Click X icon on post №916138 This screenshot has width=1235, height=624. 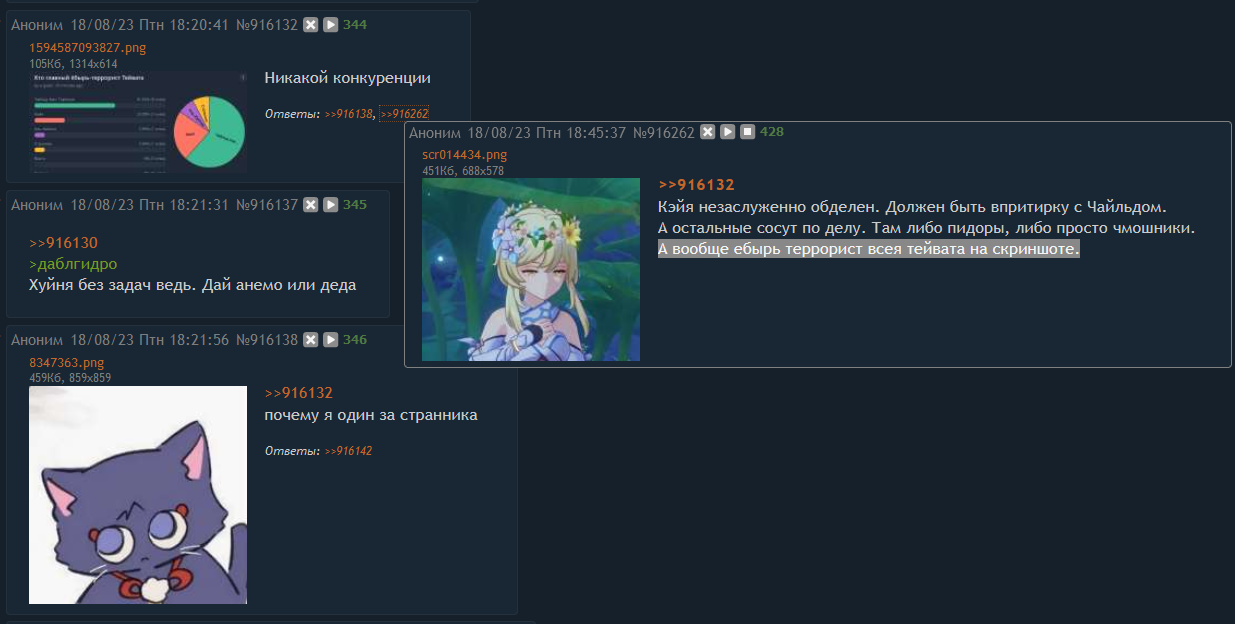[311, 340]
